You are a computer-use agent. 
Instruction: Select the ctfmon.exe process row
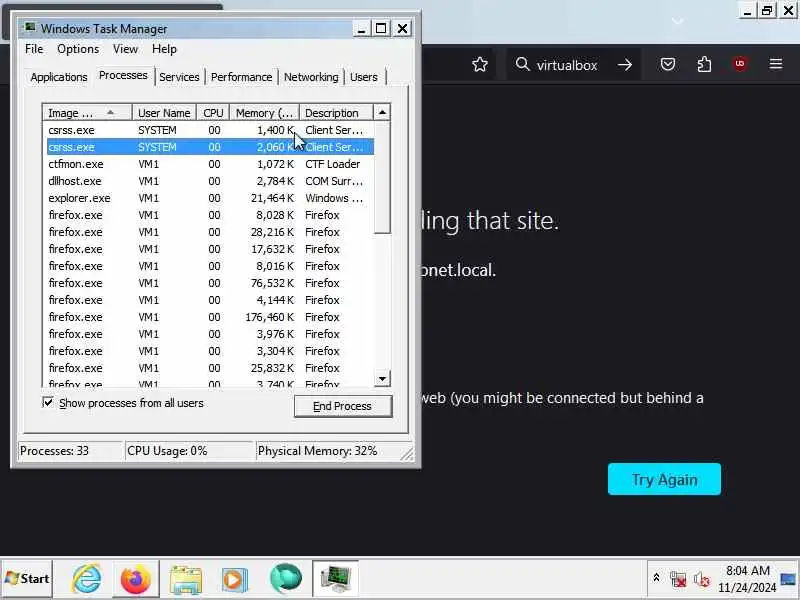pyautogui.click(x=210, y=164)
